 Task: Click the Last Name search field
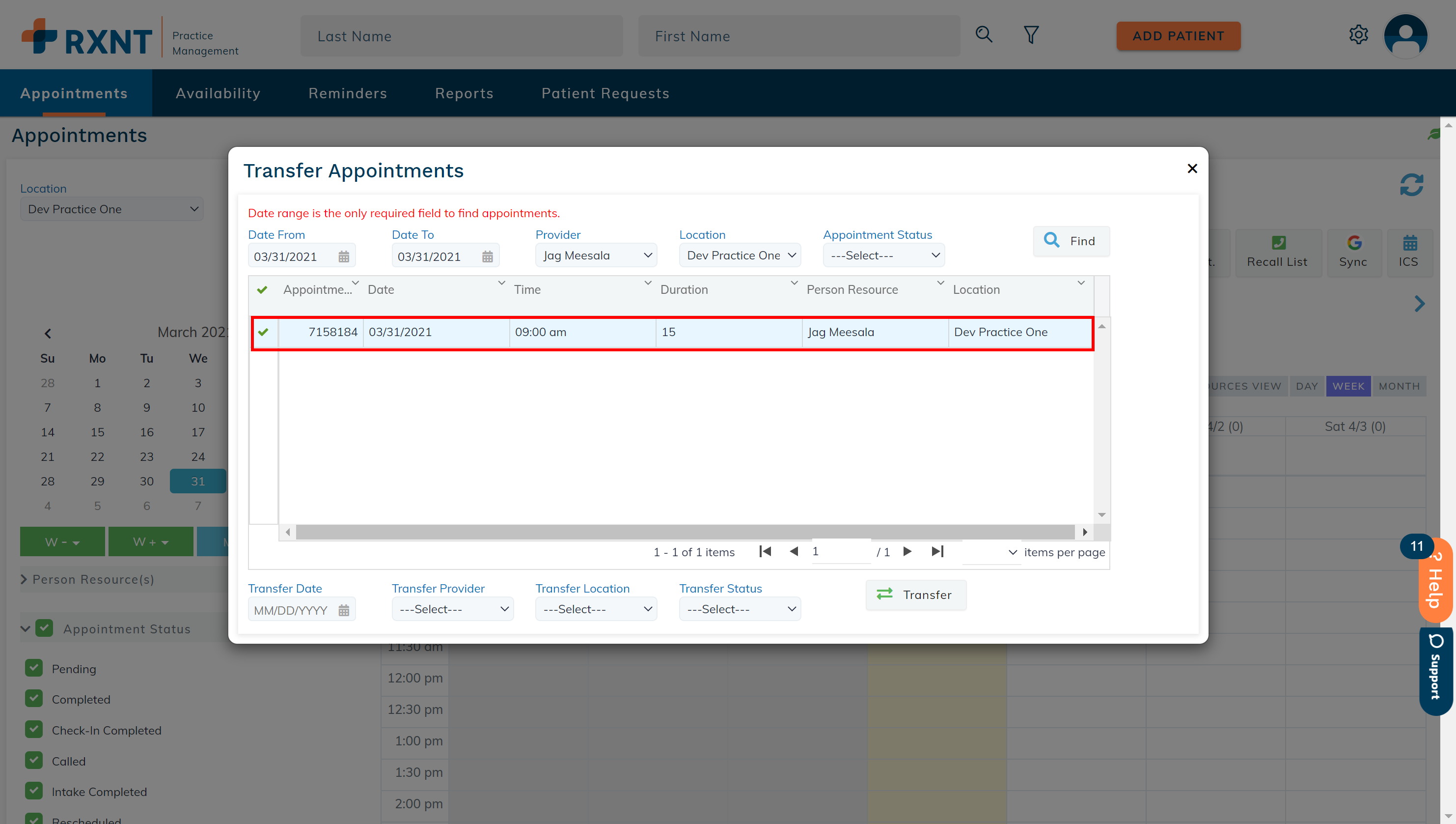tap(462, 36)
